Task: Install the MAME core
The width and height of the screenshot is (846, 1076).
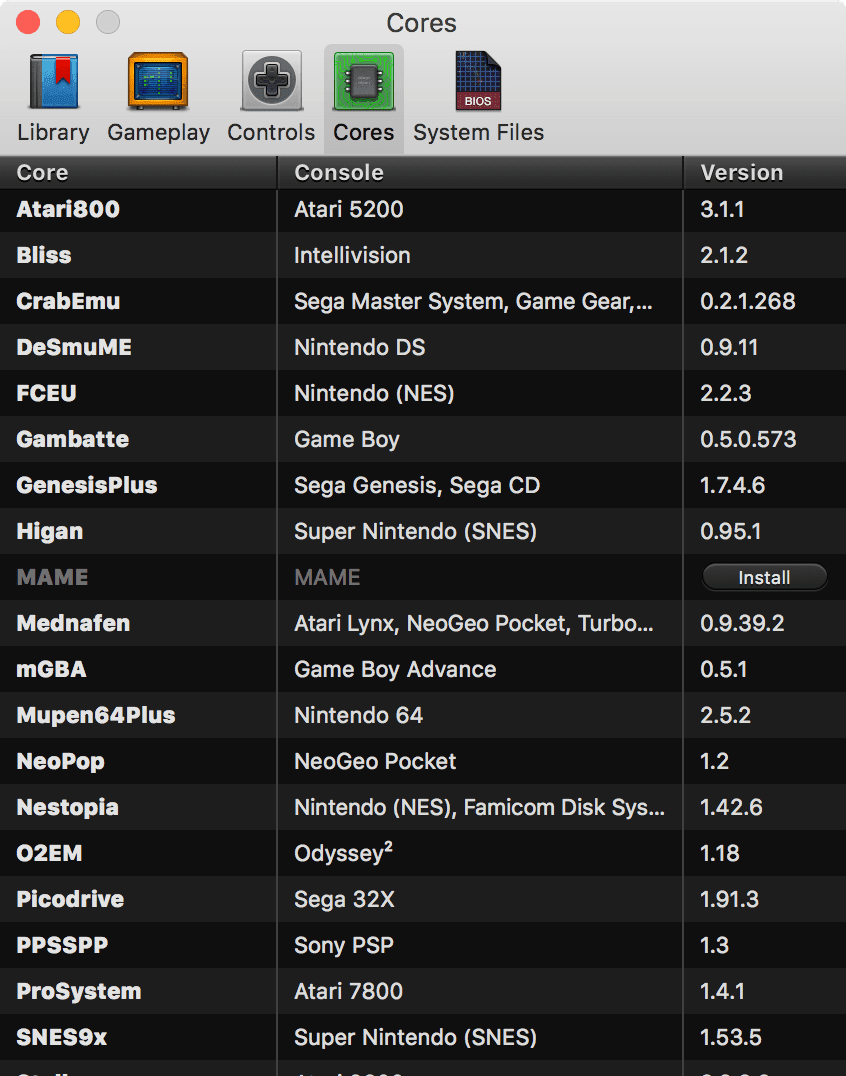Action: pyautogui.click(x=764, y=577)
